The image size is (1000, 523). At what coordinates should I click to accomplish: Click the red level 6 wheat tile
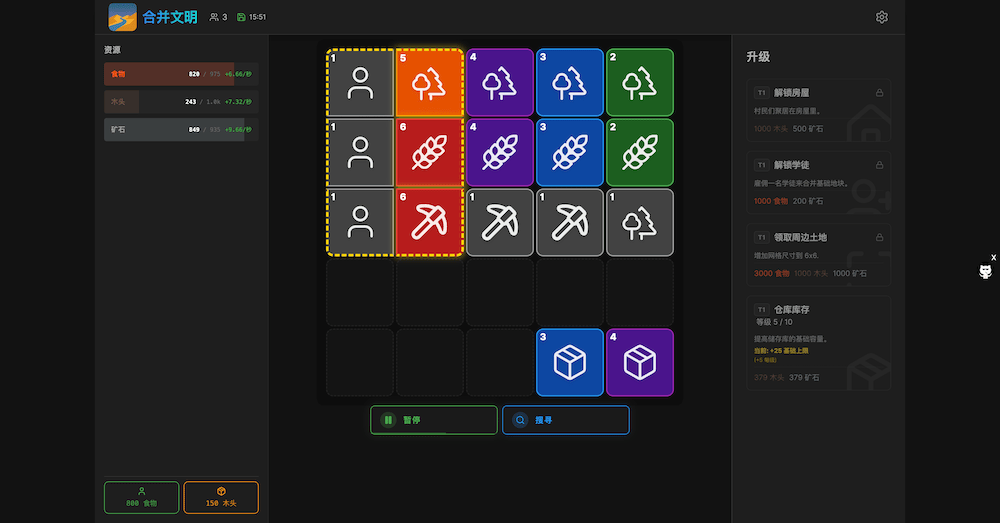430,153
